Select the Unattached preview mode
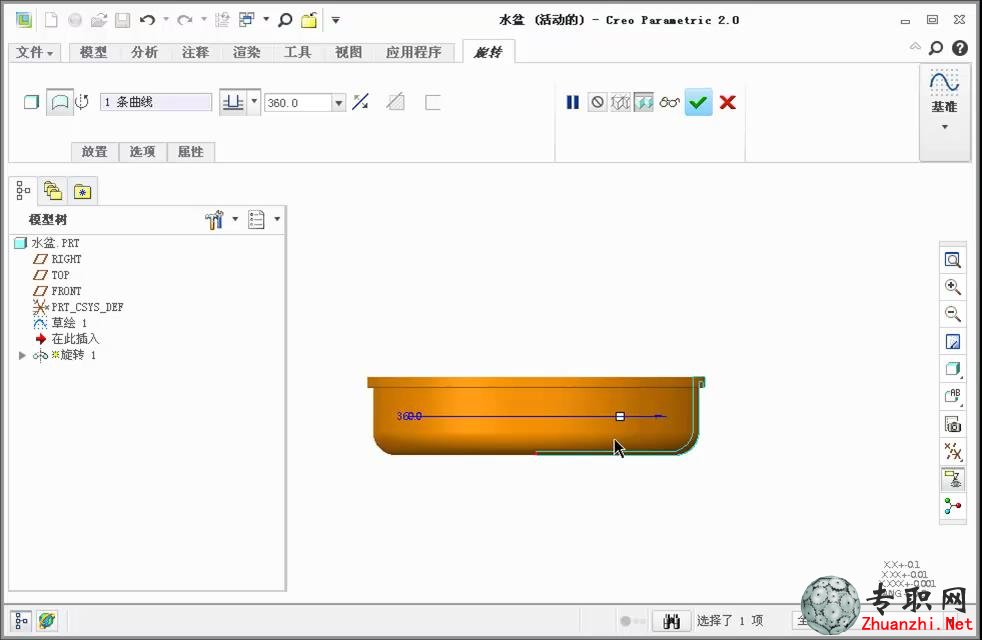Screen dimensions: 982x640 620,102
